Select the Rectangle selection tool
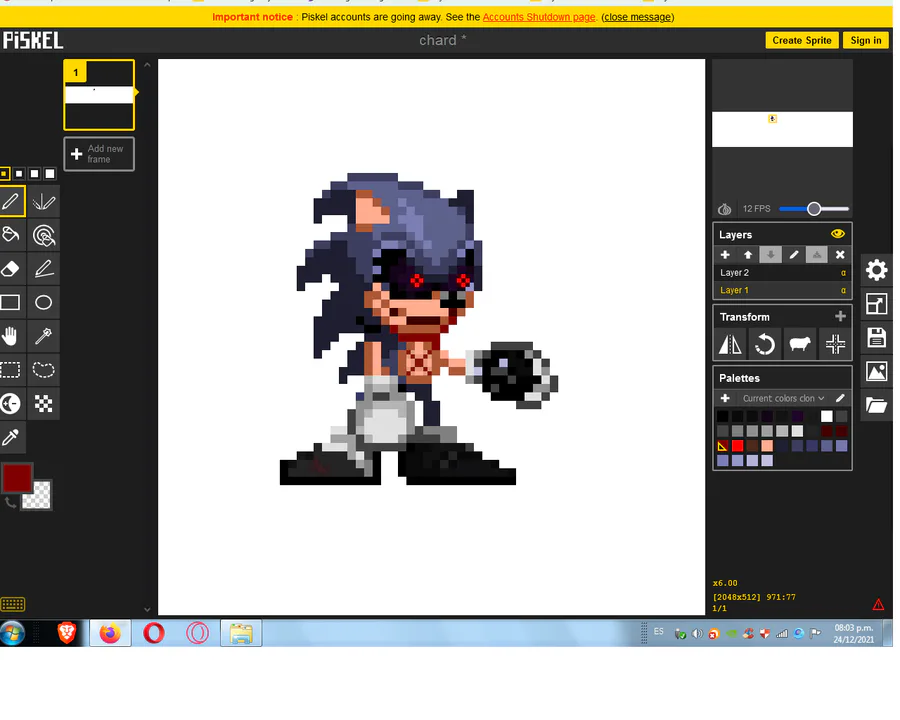The height and width of the screenshot is (720, 900). coord(11,370)
